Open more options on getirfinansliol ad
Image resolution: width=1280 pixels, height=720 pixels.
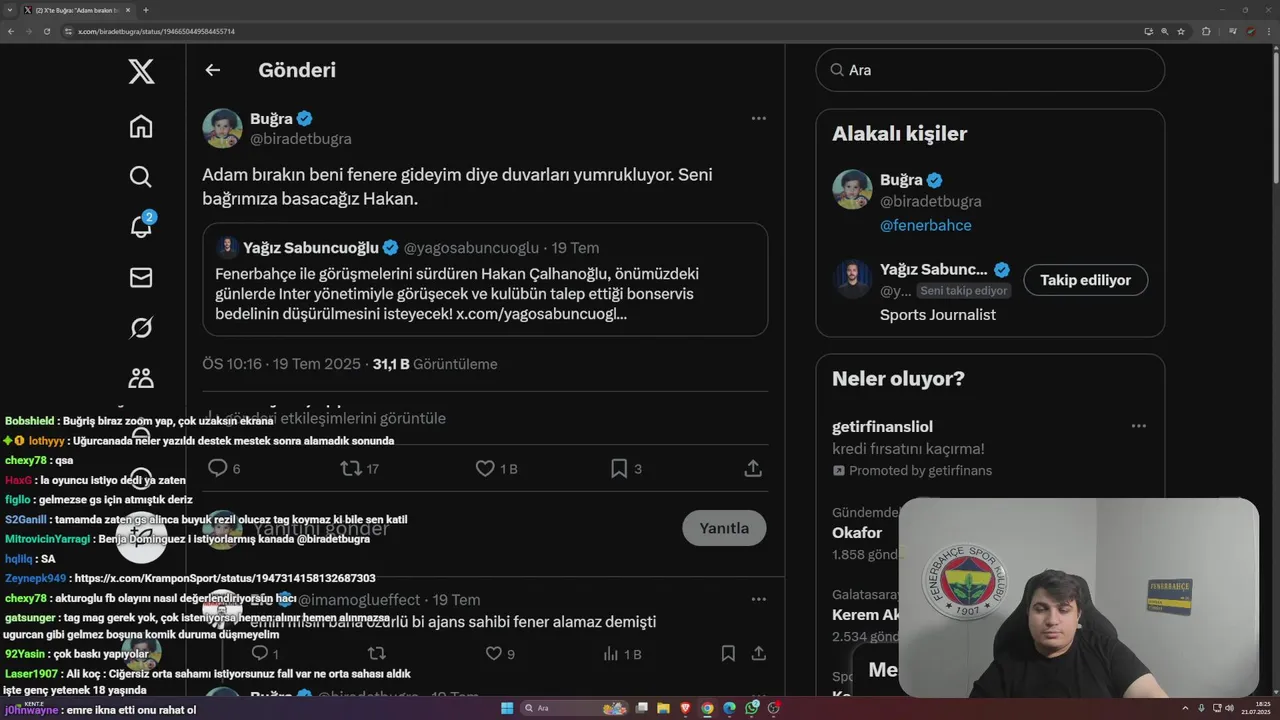click(x=1139, y=426)
